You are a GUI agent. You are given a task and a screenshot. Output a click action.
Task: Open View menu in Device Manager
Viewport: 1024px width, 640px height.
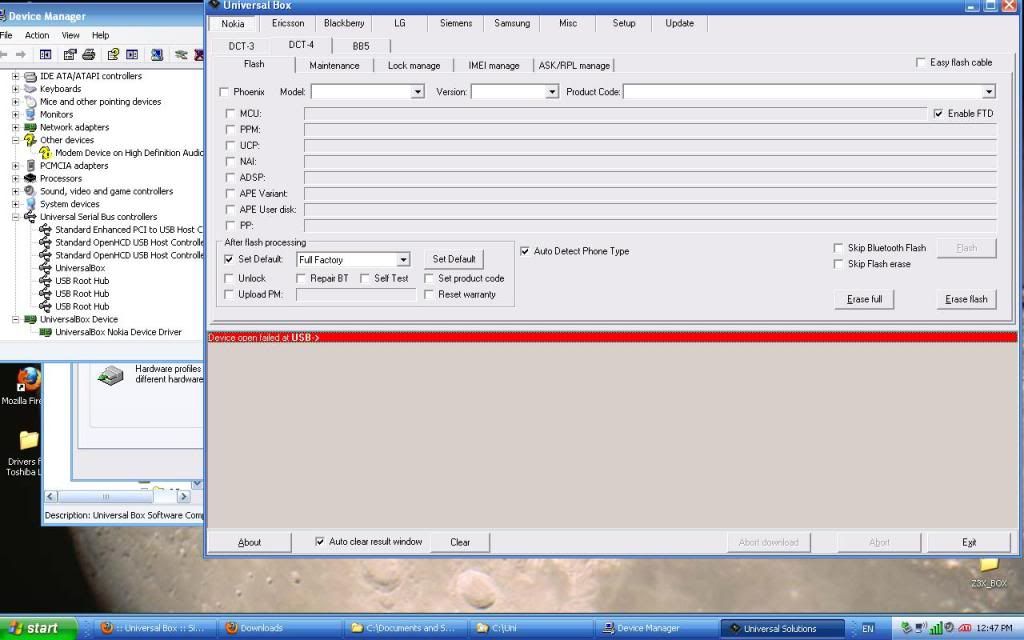71,35
